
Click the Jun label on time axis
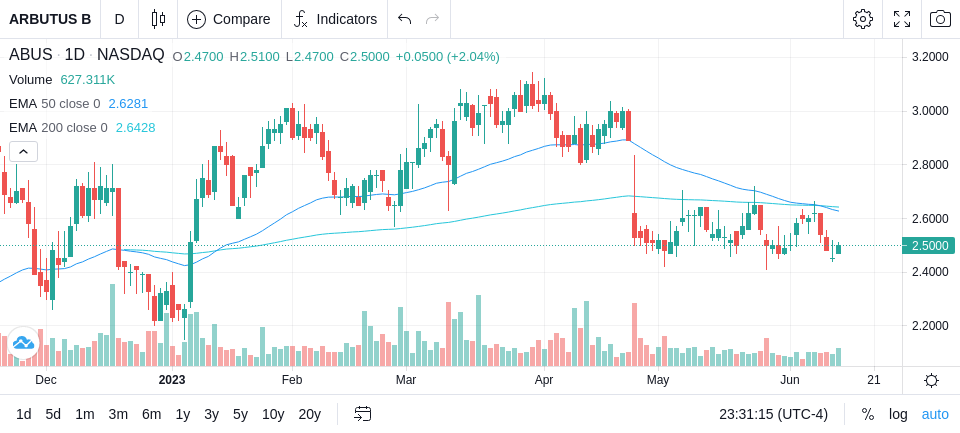tap(790, 380)
